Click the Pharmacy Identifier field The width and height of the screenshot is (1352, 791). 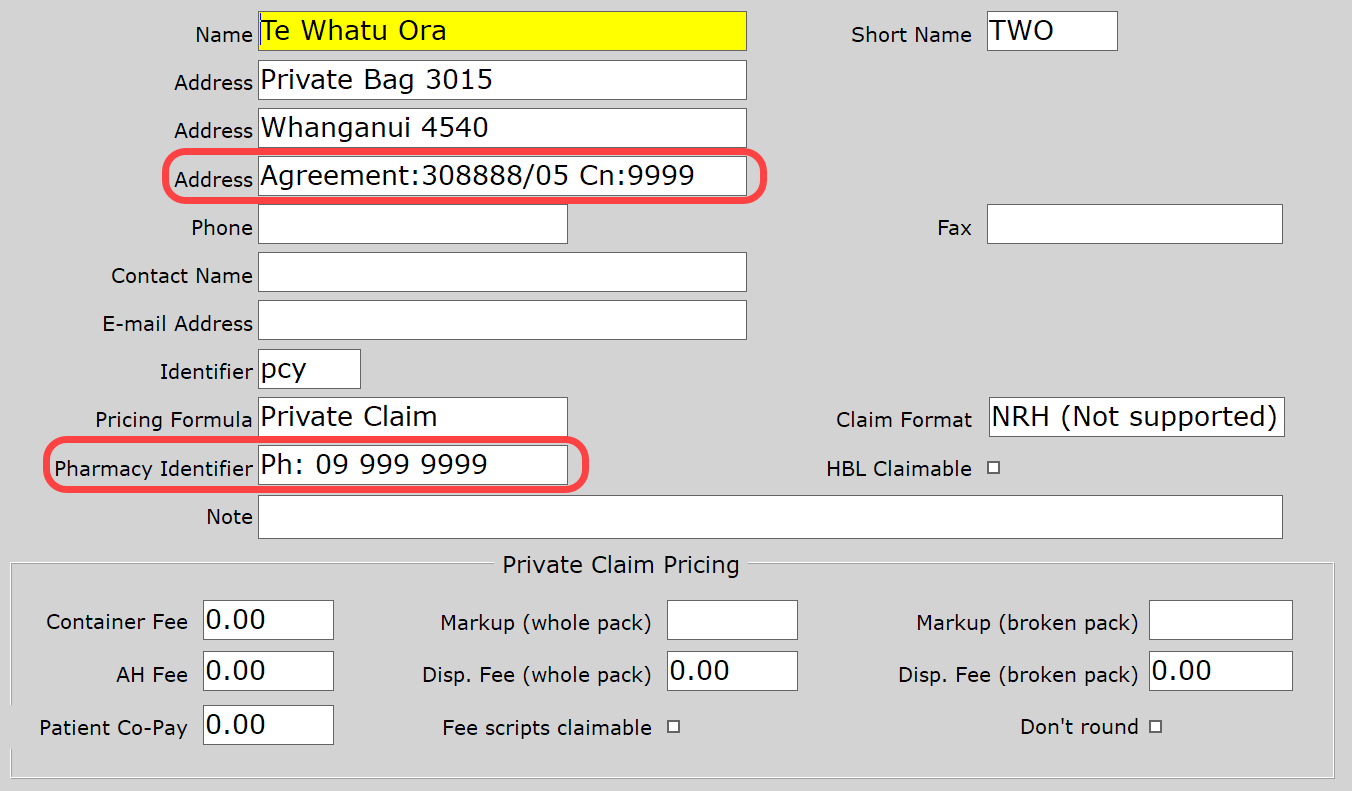[x=412, y=465]
